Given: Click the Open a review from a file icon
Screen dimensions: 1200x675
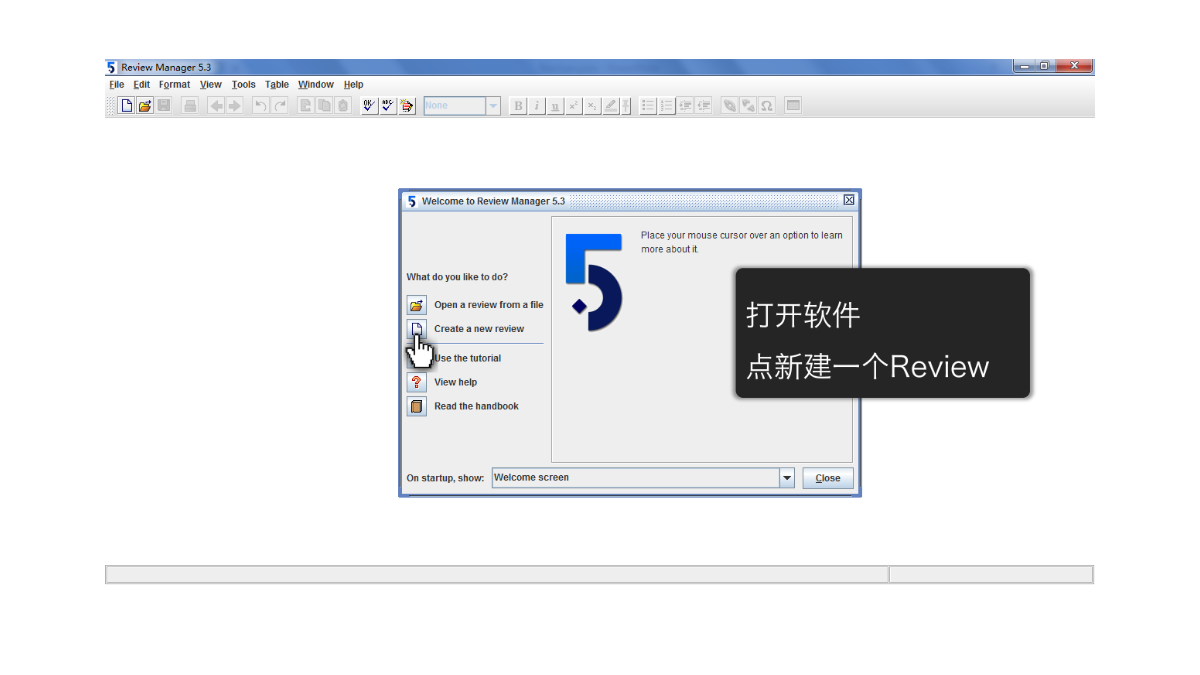Looking at the screenshot, I should point(417,305).
